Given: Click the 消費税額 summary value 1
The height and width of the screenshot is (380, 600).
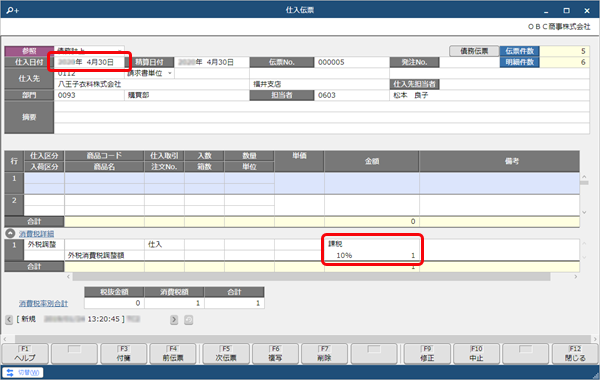Looking at the screenshot, I should coord(174,303).
